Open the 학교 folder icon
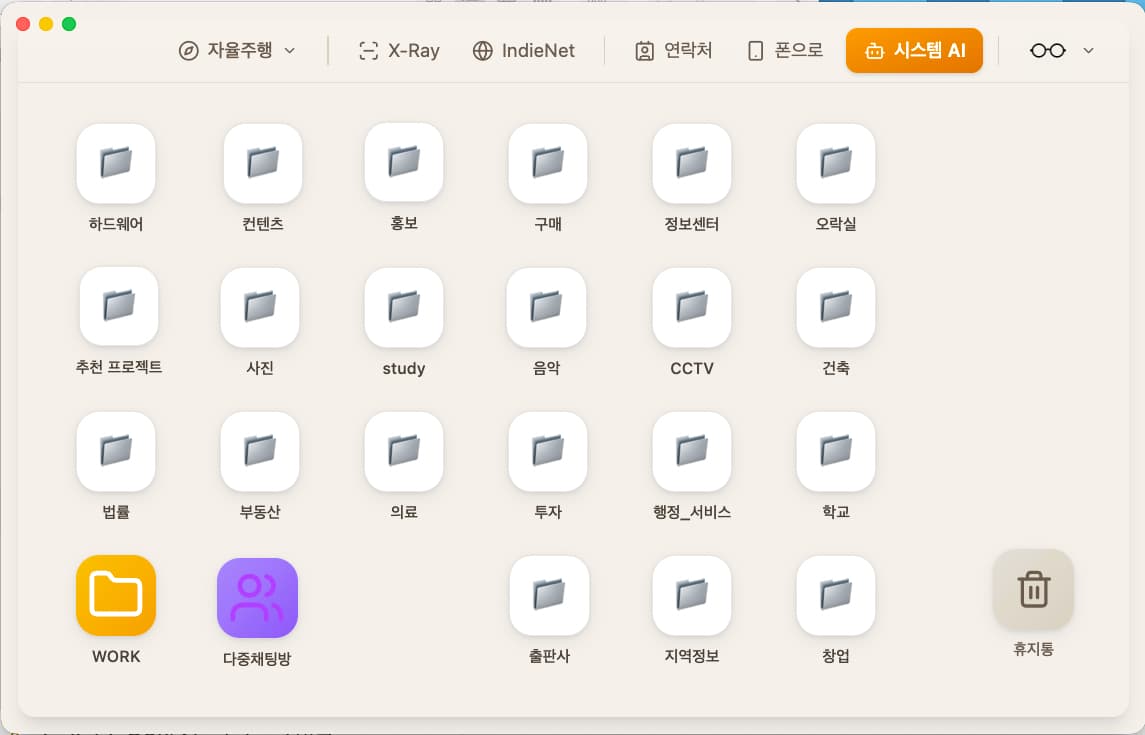Screen dimensions: 1145x735 pyautogui.click(x=835, y=451)
